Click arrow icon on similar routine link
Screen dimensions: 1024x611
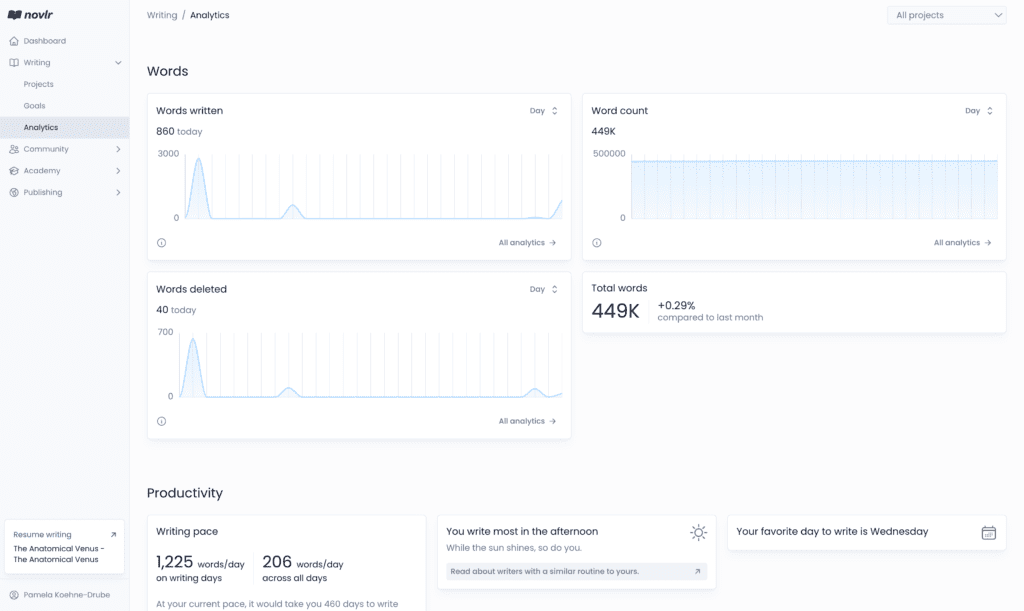click(x=697, y=571)
